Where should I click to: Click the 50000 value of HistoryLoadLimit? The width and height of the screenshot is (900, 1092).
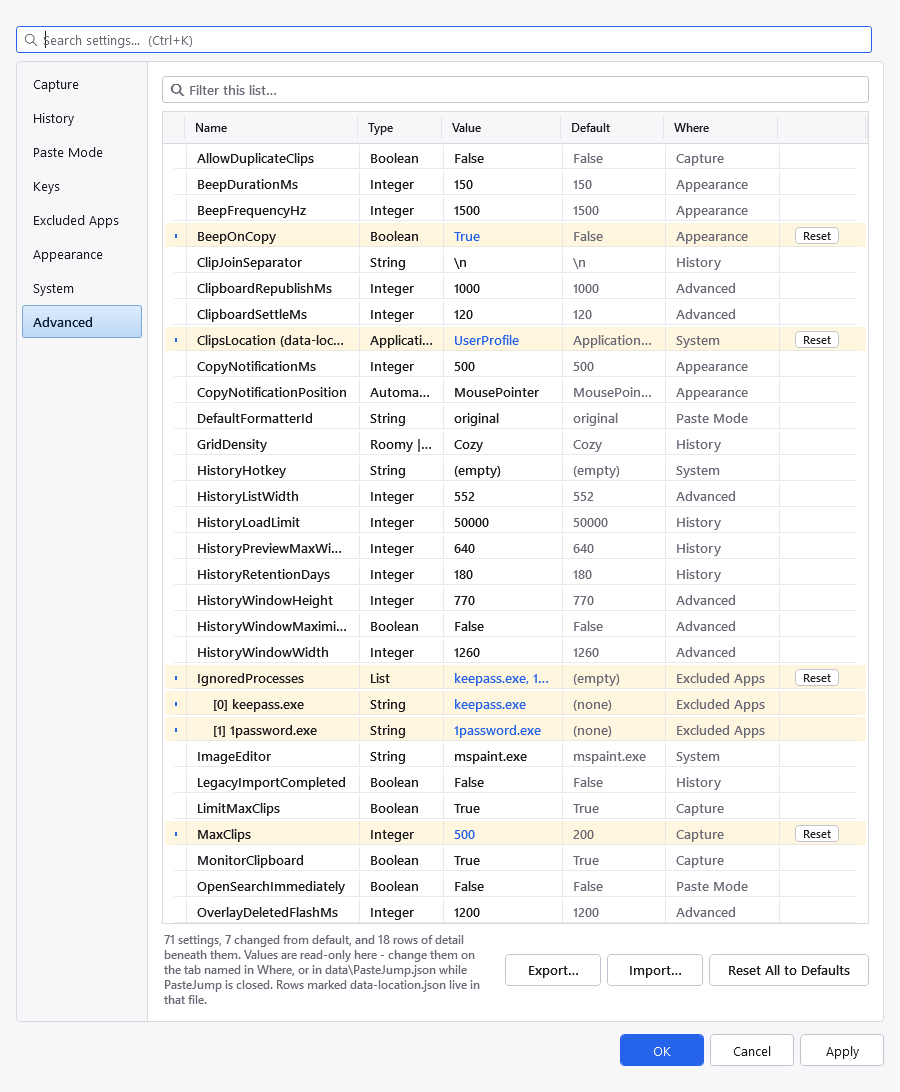[x=472, y=522]
